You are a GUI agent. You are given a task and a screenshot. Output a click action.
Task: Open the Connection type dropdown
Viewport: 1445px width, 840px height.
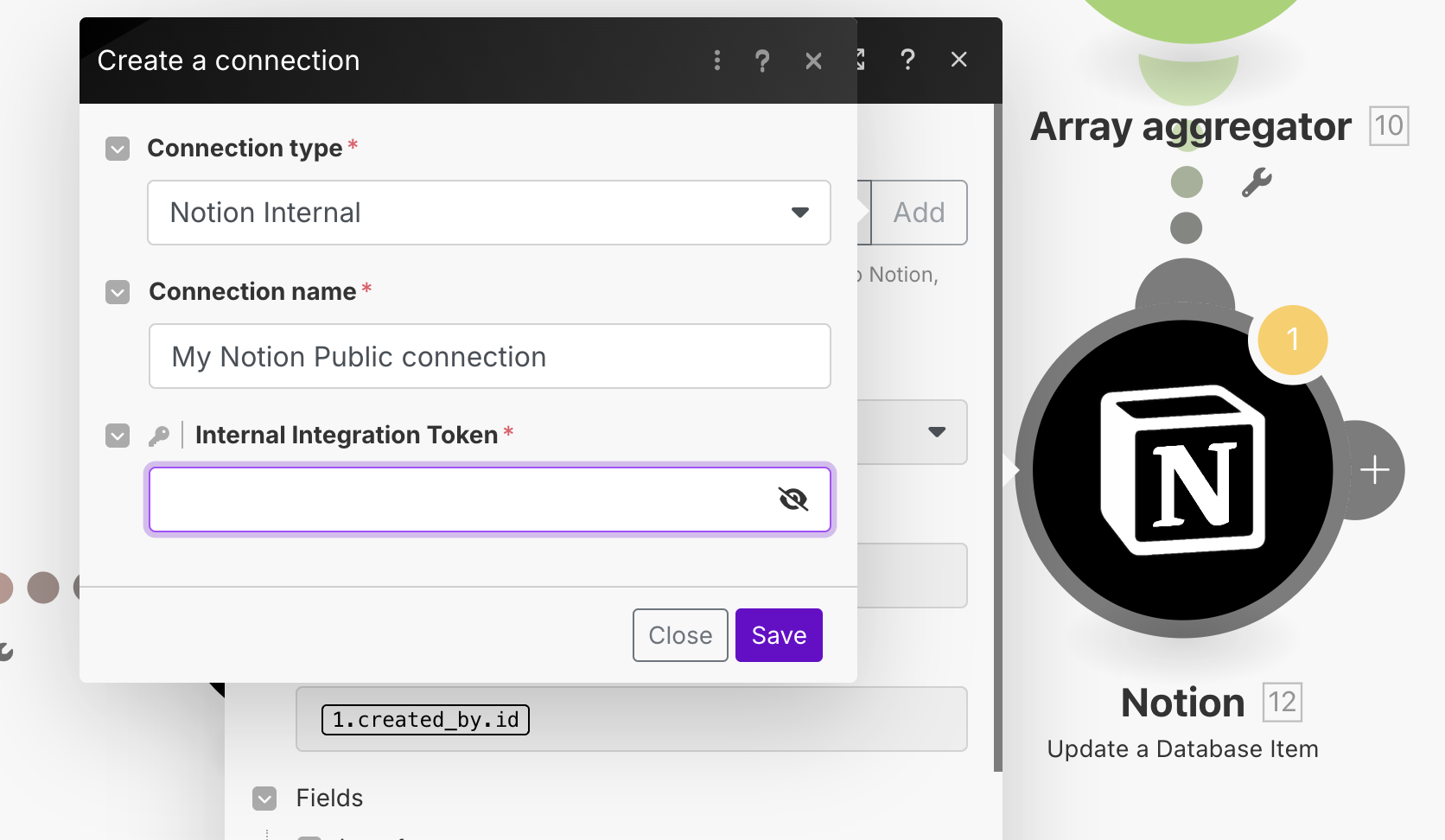(489, 213)
